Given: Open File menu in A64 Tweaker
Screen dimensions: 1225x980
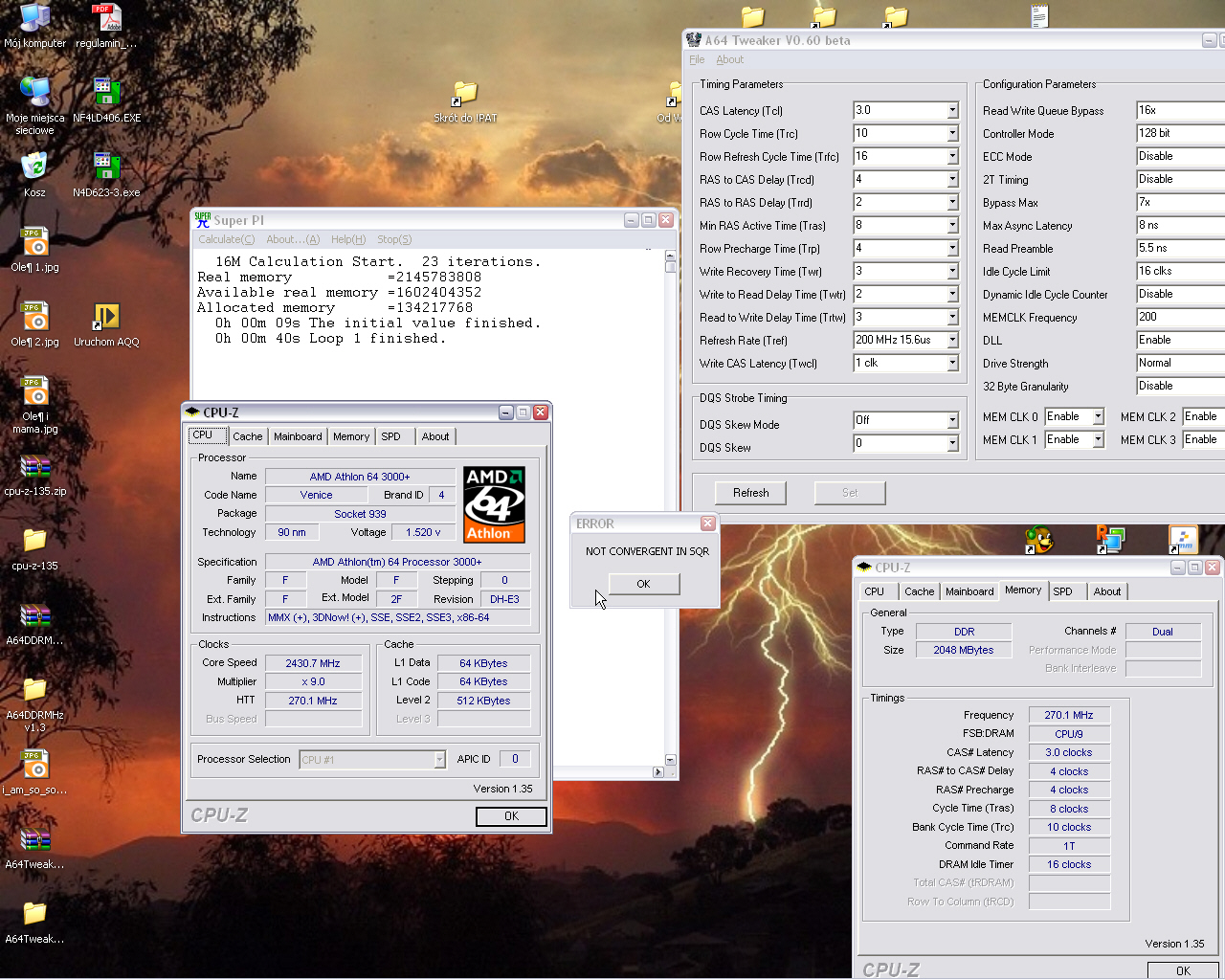Looking at the screenshot, I should [x=697, y=59].
